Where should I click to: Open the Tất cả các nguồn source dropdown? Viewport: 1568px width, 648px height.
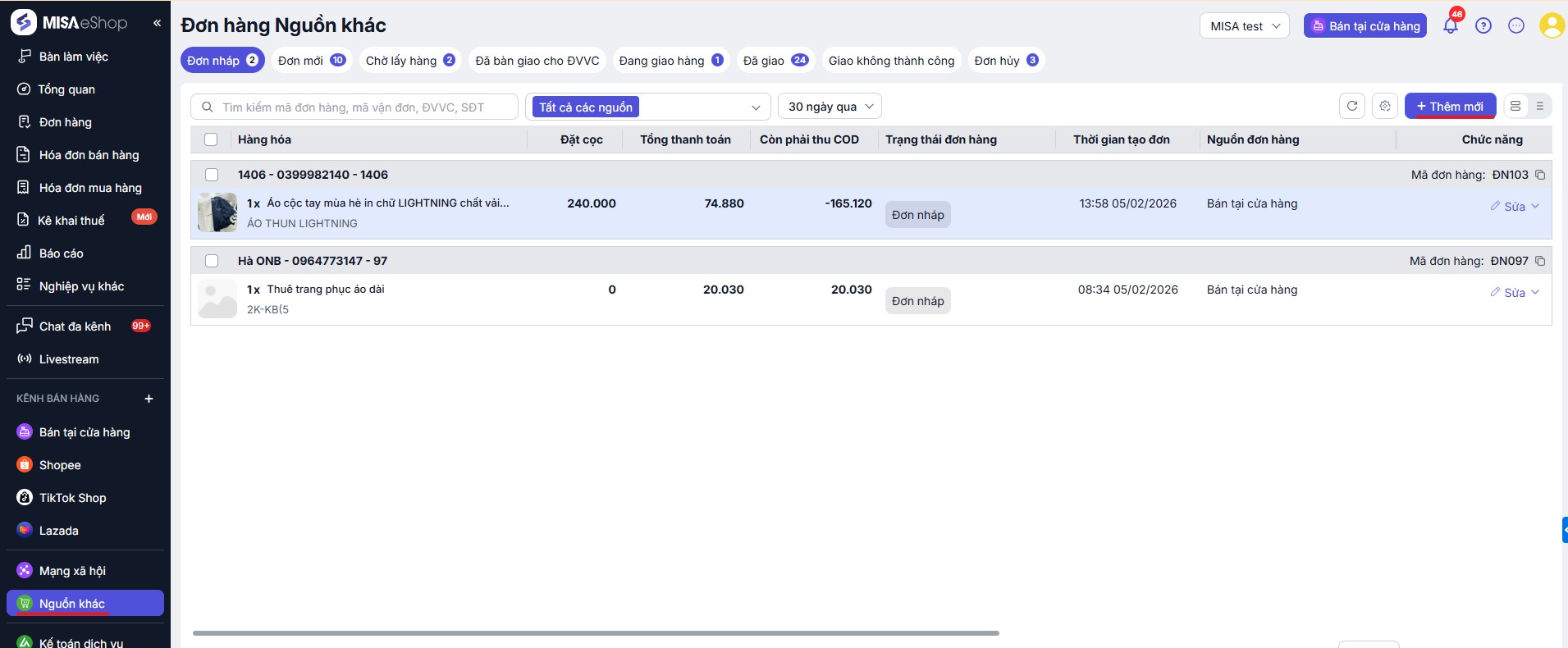(648, 107)
